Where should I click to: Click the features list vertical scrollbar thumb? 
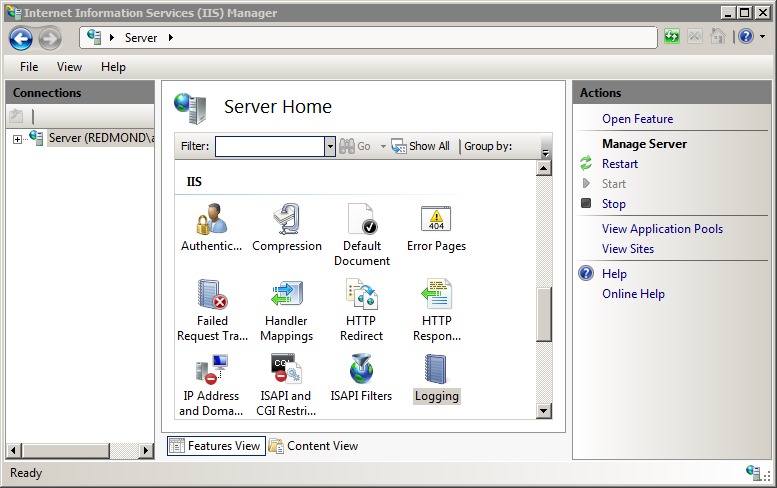pos(544,315)
